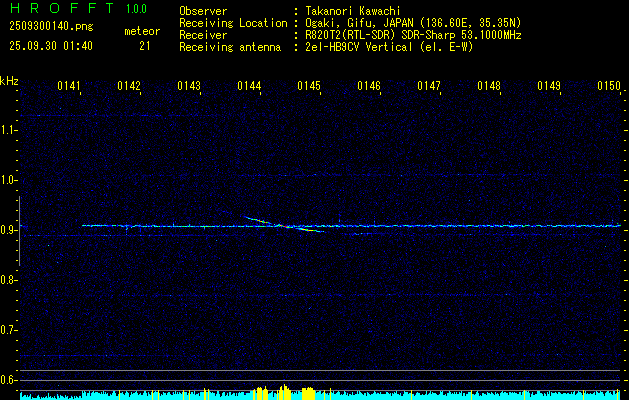
Task: Click the 0150 time marker
Action: click(609, 86)
